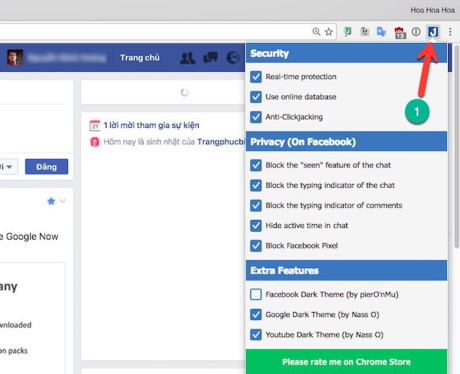Bookmark page with the star icon
Image resolution: width=460 pixels, height=374 pixels.
pyautogui.click(x=329, y=32)
